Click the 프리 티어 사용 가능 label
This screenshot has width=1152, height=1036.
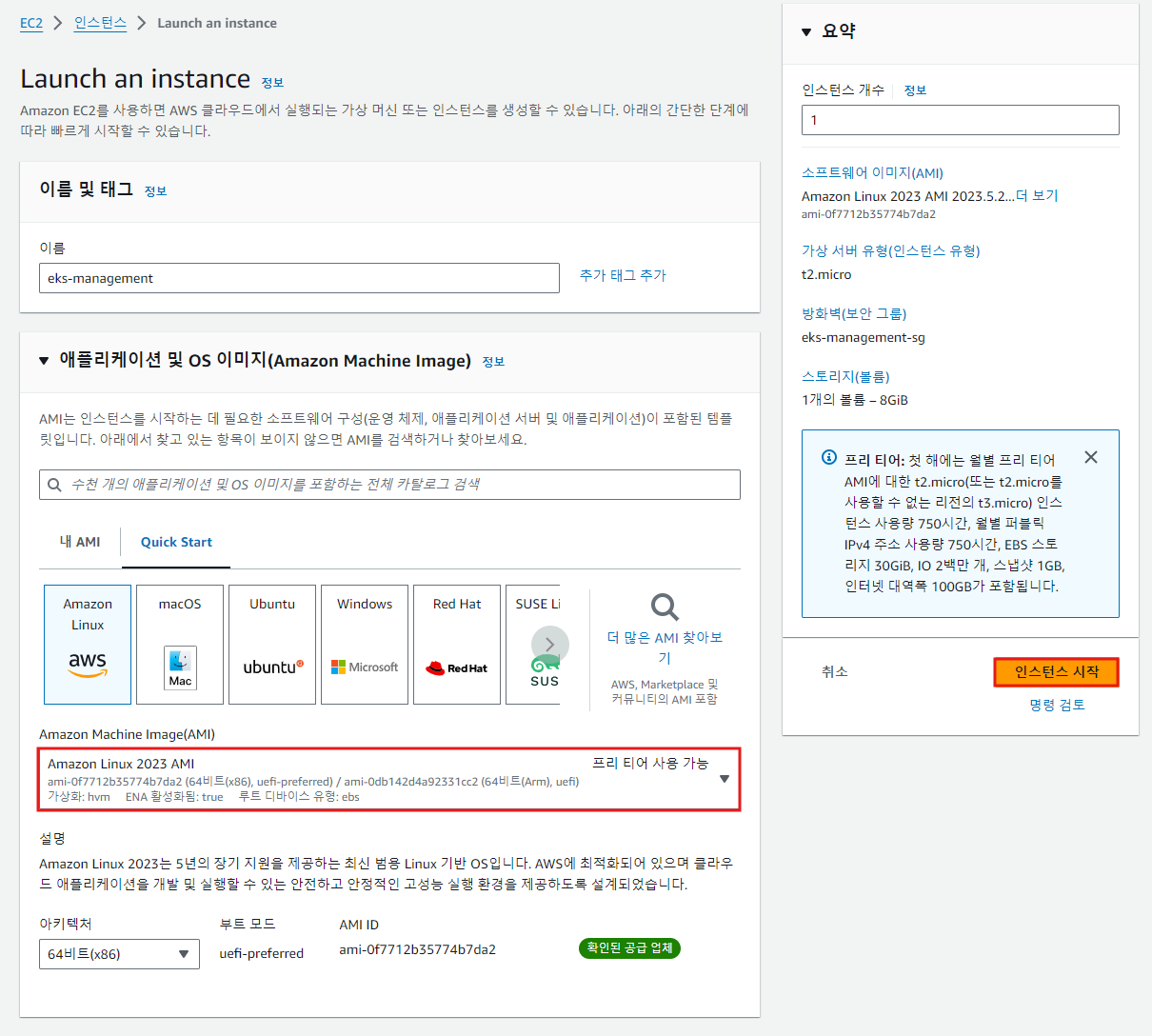click(650, 764)
